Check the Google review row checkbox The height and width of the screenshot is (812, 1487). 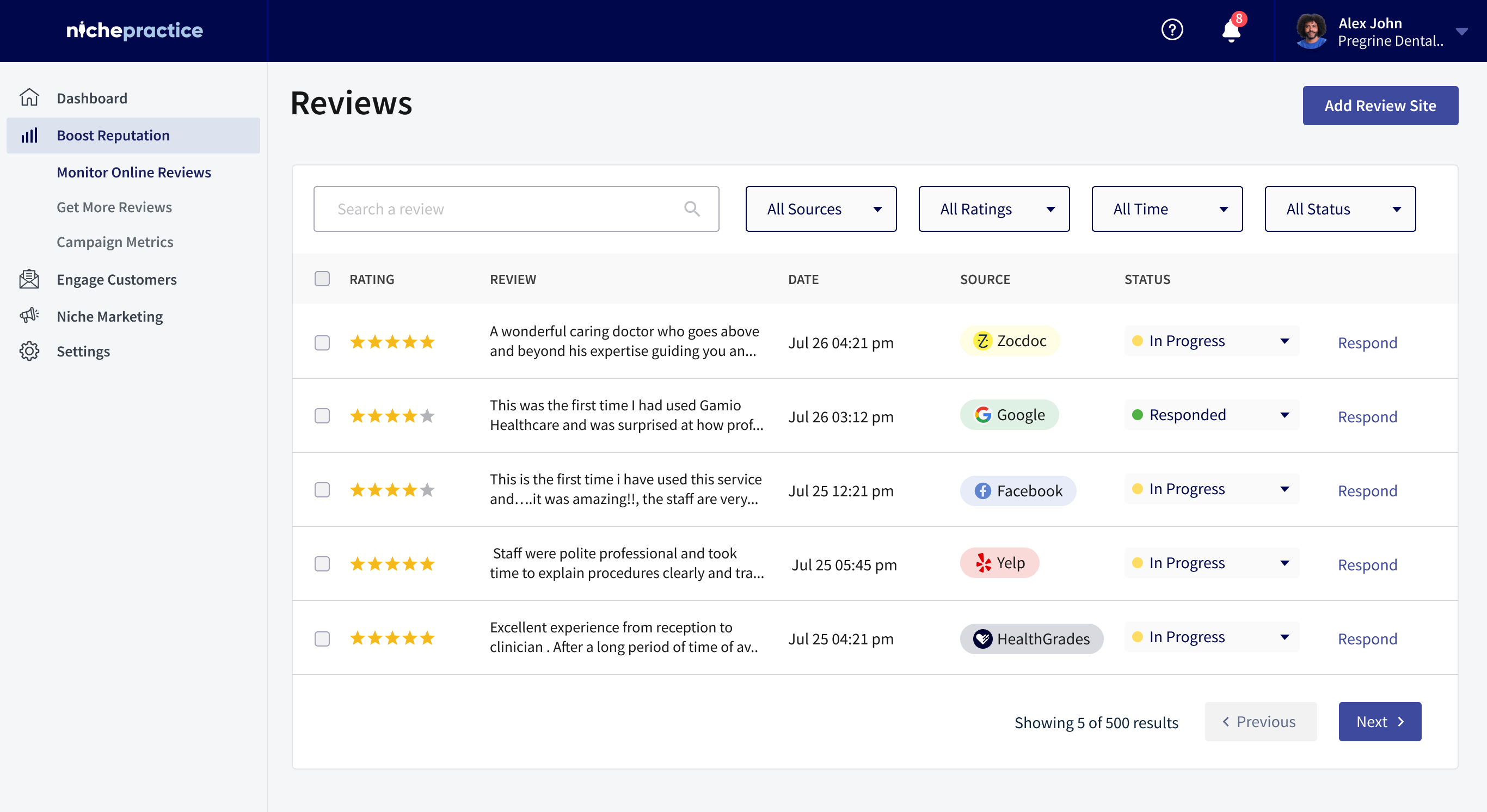(x=322, y=416)
